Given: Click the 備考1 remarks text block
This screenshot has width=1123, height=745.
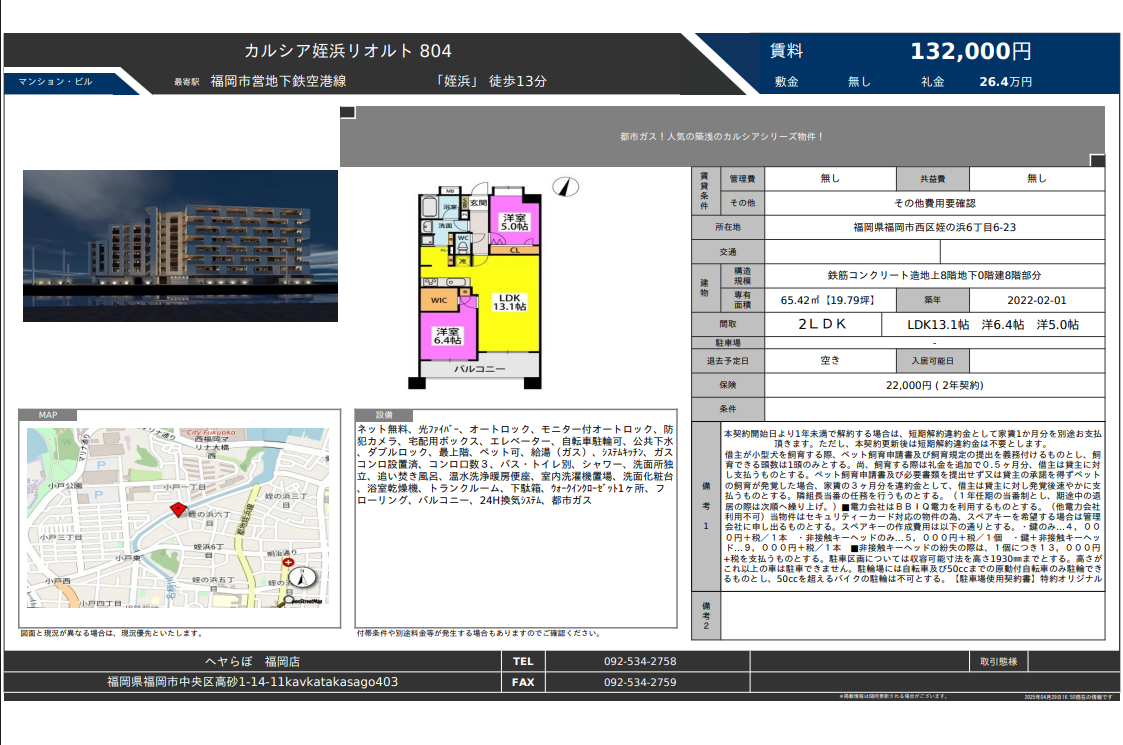Looking at the screenshot, I should click(x=912, y=506).
